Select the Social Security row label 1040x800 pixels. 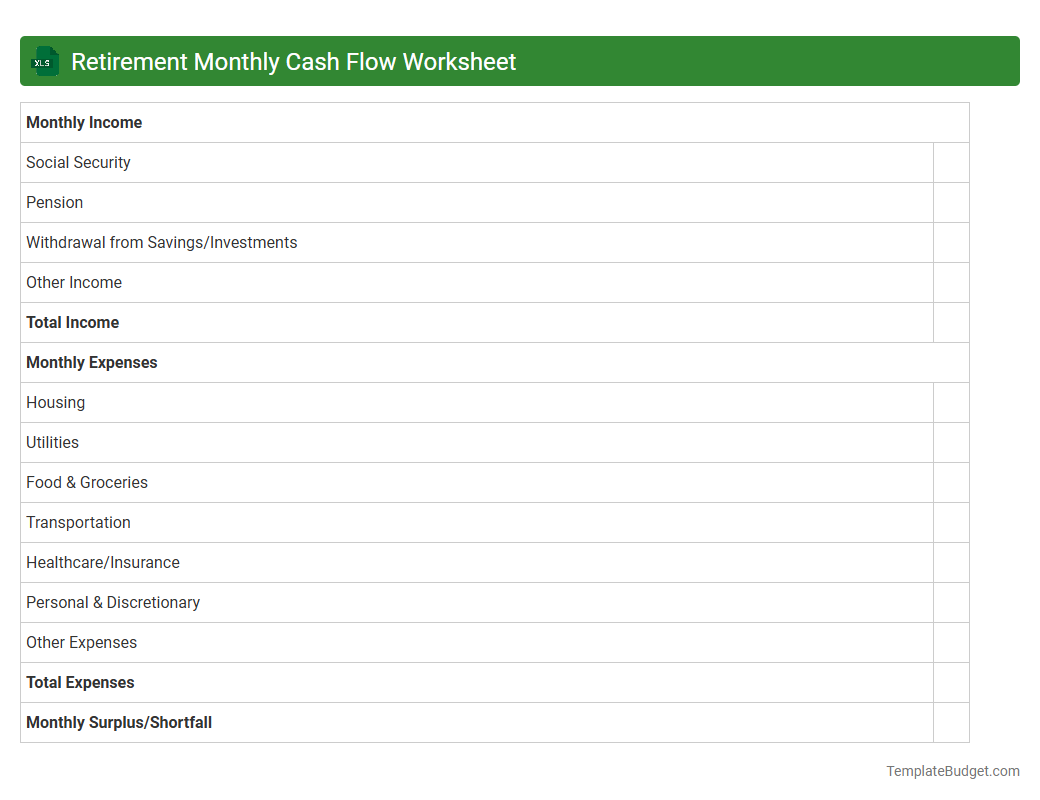78,162
